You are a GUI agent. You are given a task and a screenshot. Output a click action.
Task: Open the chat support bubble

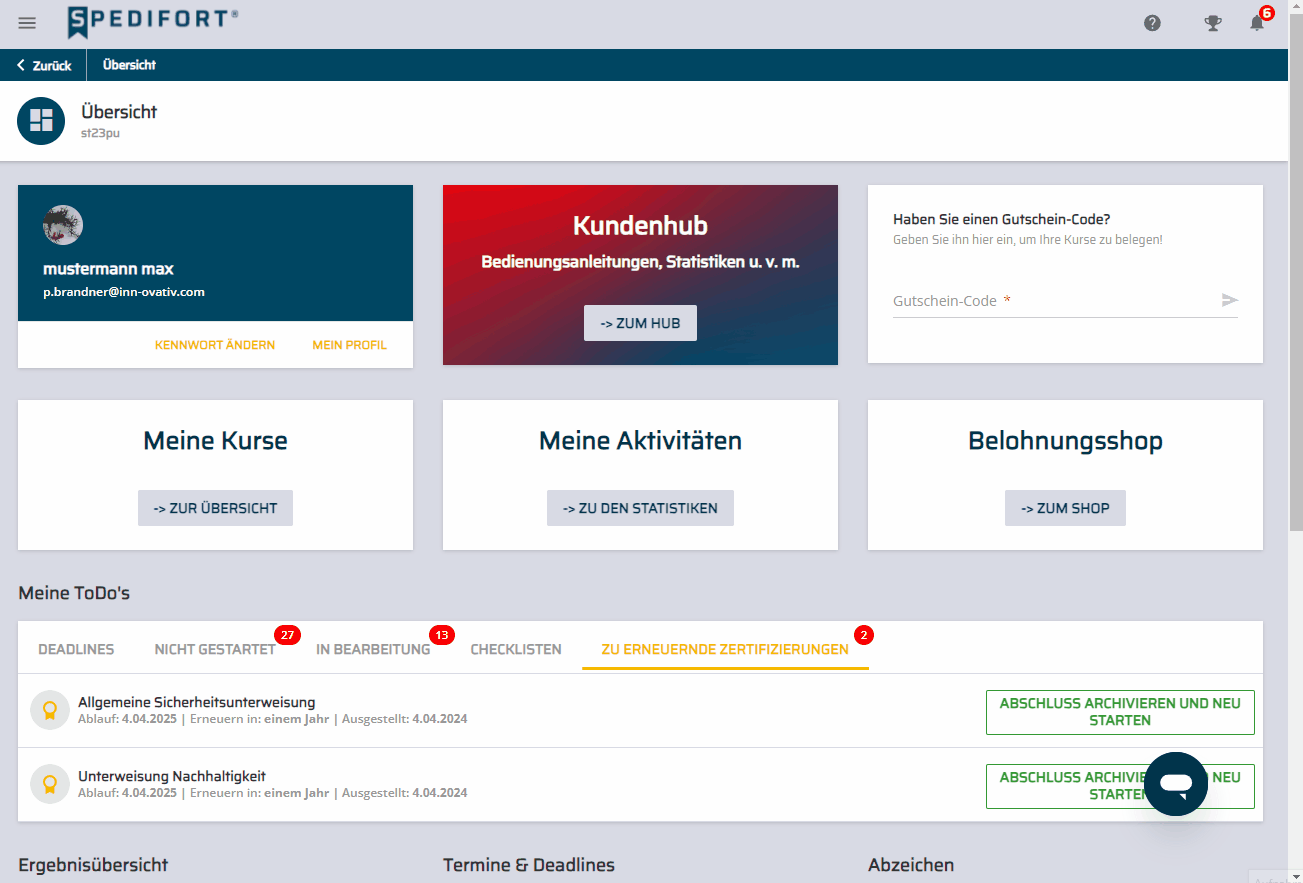pyautogui.click(x=1176, y=784)
